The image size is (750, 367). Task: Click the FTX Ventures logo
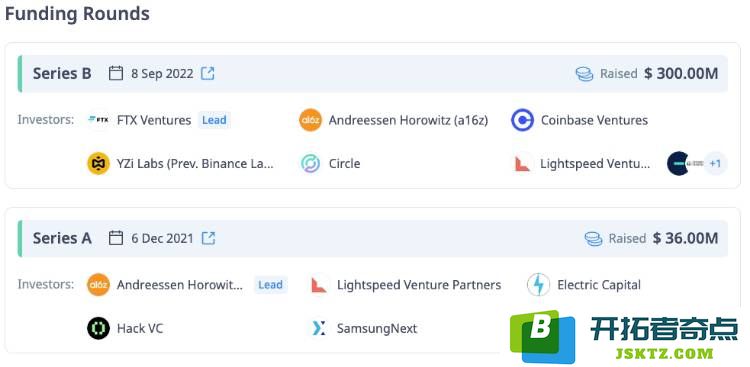pyautogui.click(x=99, y=120)
